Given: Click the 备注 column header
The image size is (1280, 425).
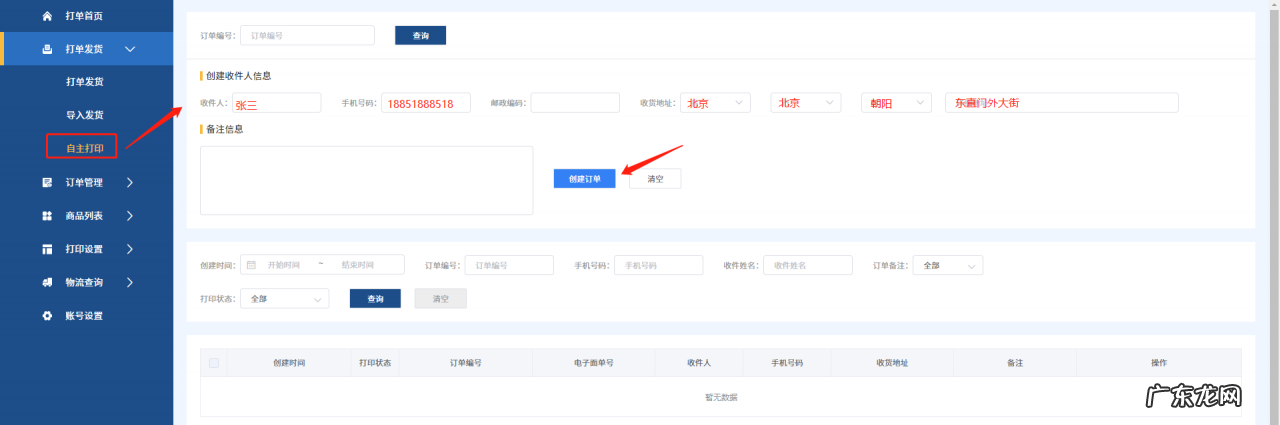Looking at the screenshot, I should point(1015,363).
